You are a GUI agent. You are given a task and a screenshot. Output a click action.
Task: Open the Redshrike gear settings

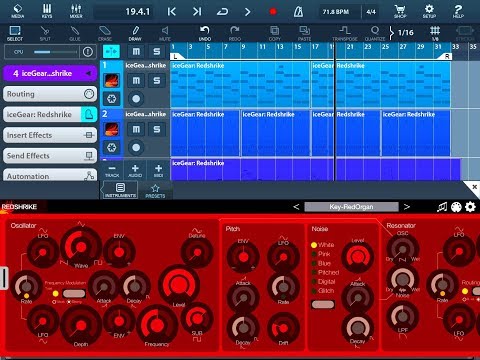470,207
